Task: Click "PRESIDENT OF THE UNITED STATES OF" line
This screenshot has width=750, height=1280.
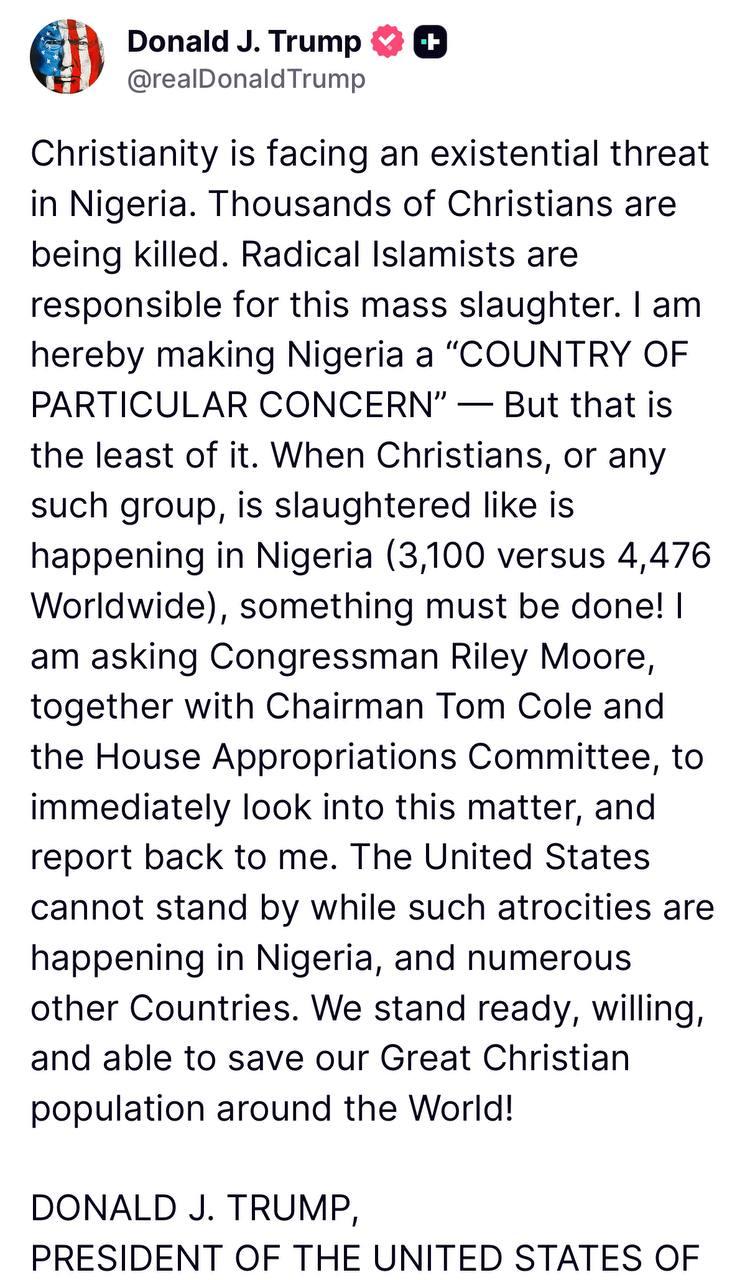Action: click(x=364, y=1257)
